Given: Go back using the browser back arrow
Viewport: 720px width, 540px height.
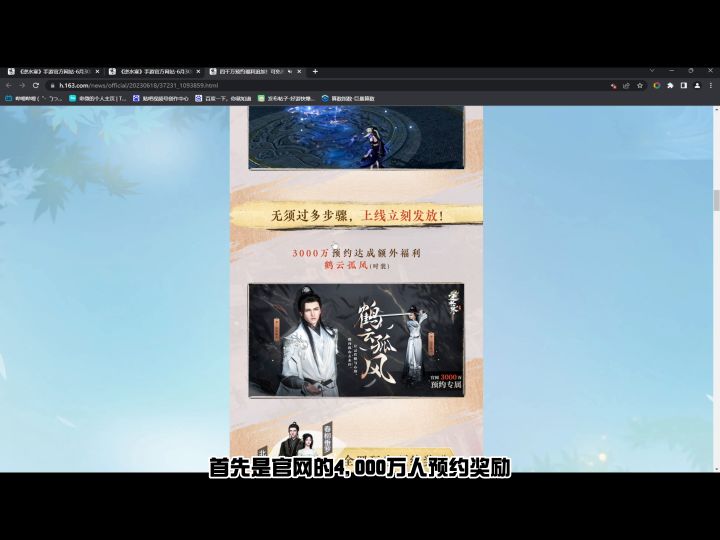Looking at the screenshot, I should (x=9, y=85).
